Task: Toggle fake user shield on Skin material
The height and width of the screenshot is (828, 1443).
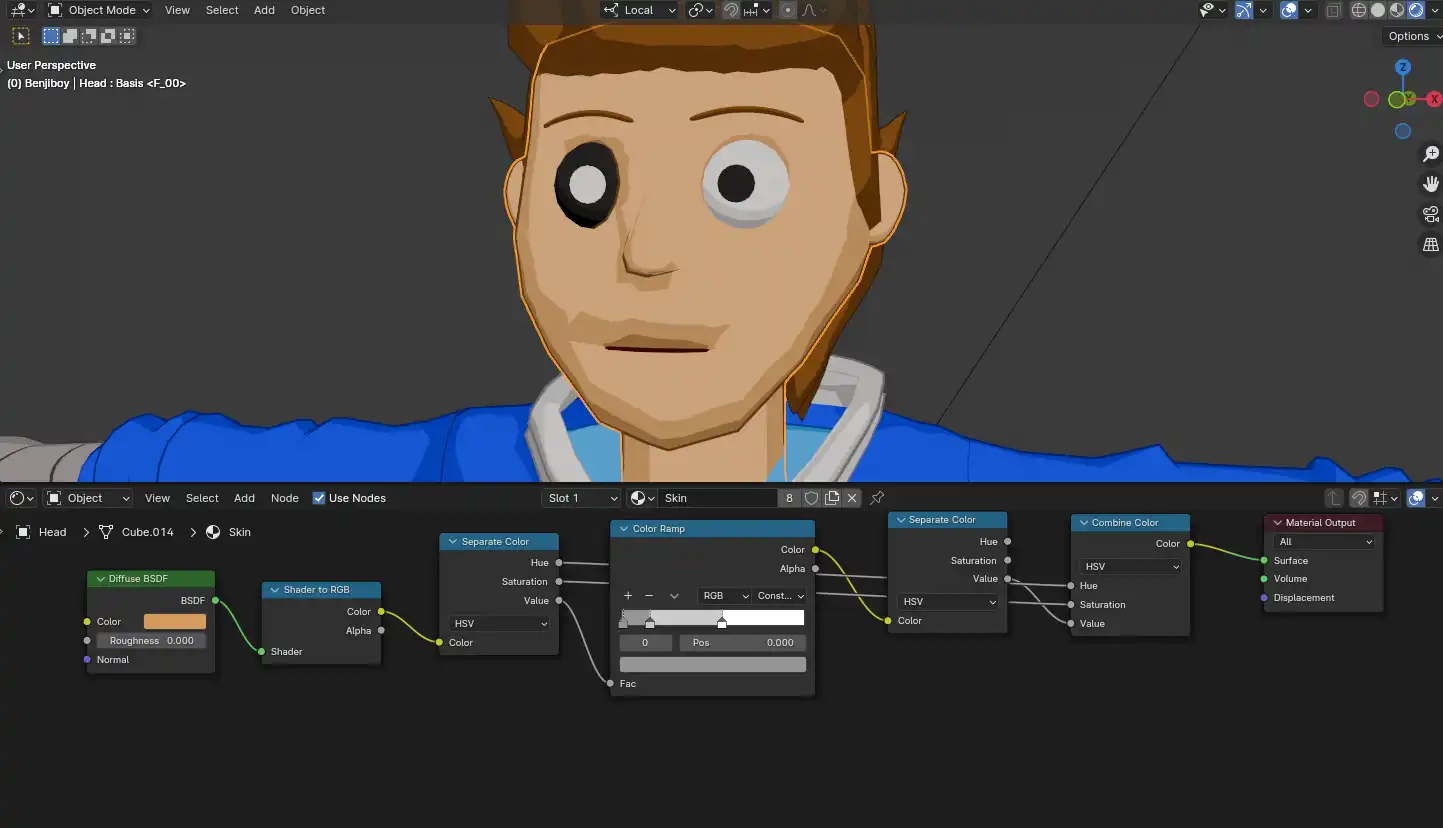Action: [x=811, y=497]
